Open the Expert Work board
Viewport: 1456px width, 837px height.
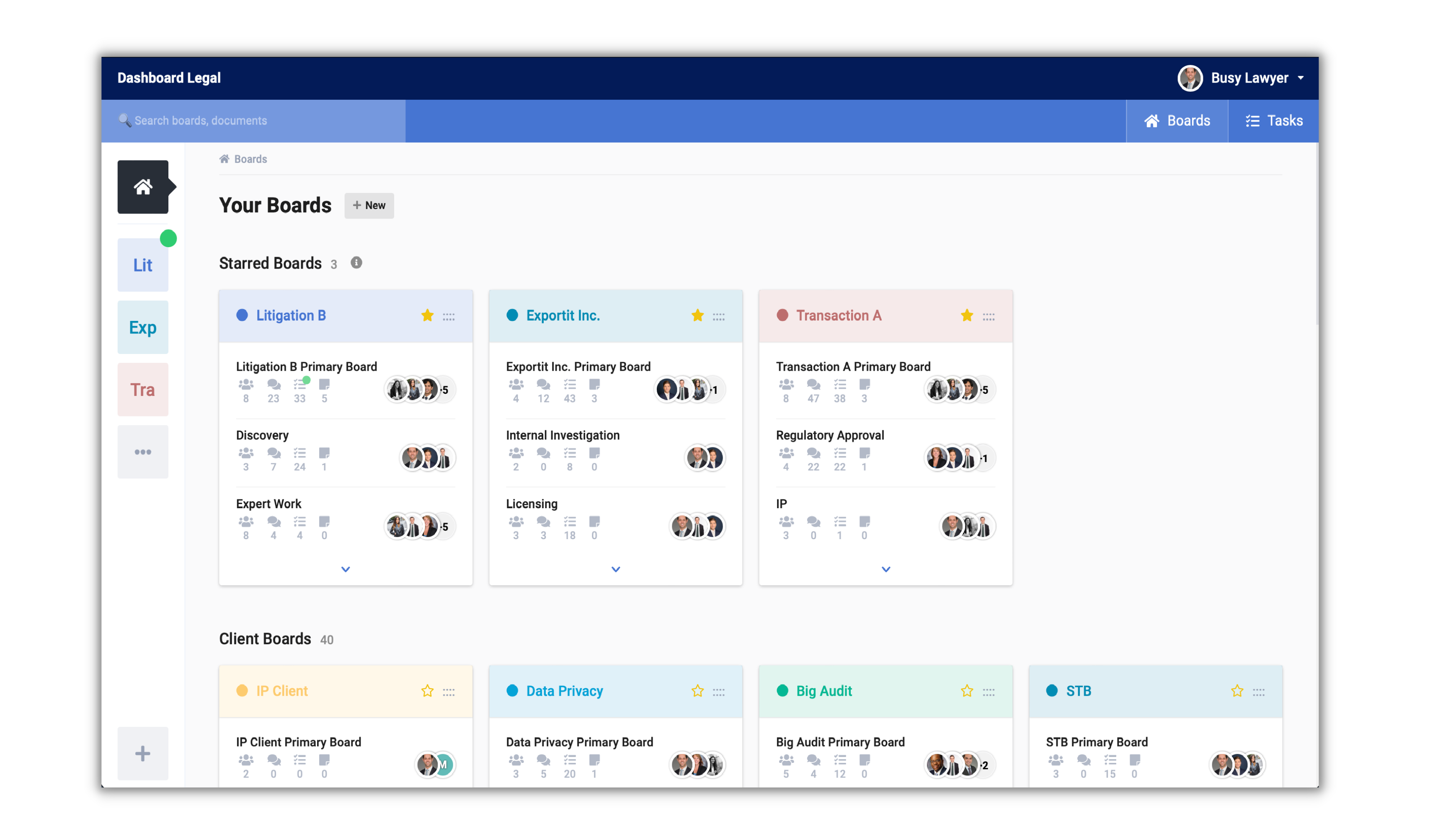[x=268, y=504]
